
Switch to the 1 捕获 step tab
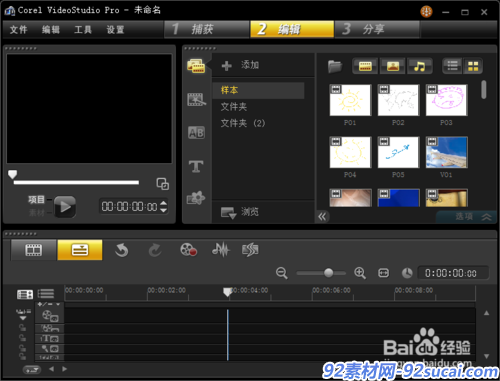207,29
